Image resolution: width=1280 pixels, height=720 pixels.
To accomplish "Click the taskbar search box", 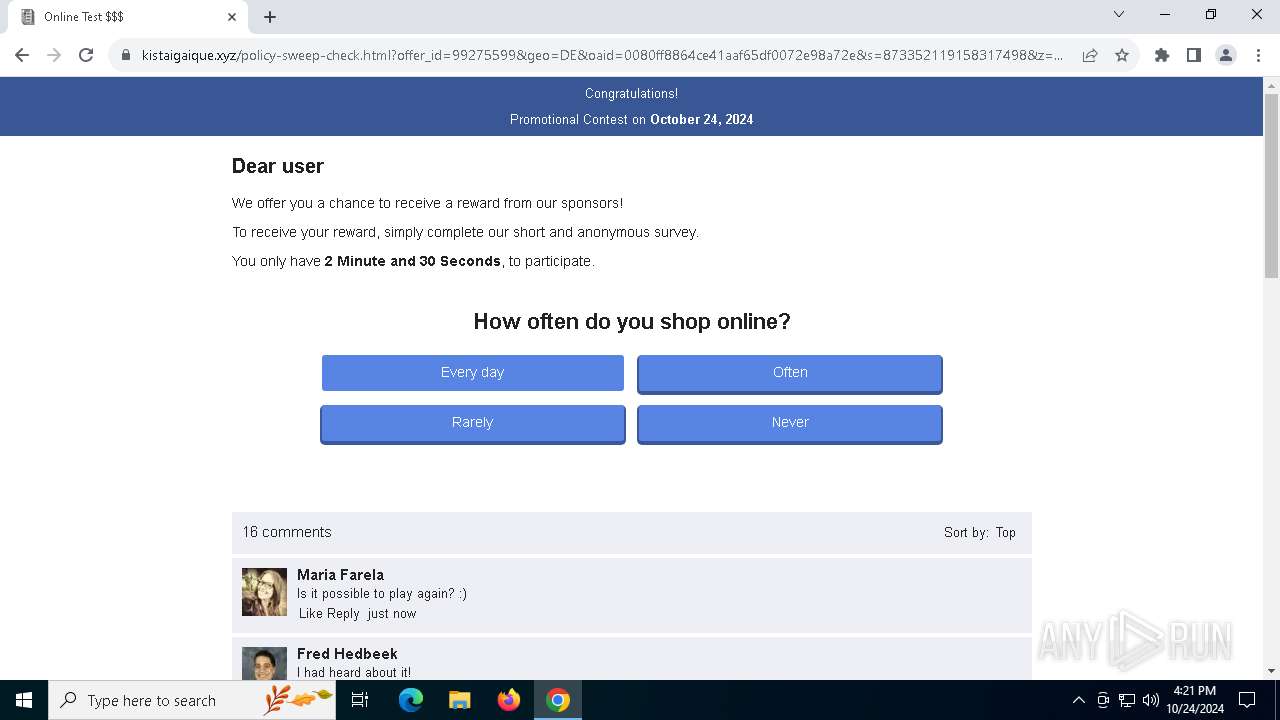I will (x=192, y=700).
